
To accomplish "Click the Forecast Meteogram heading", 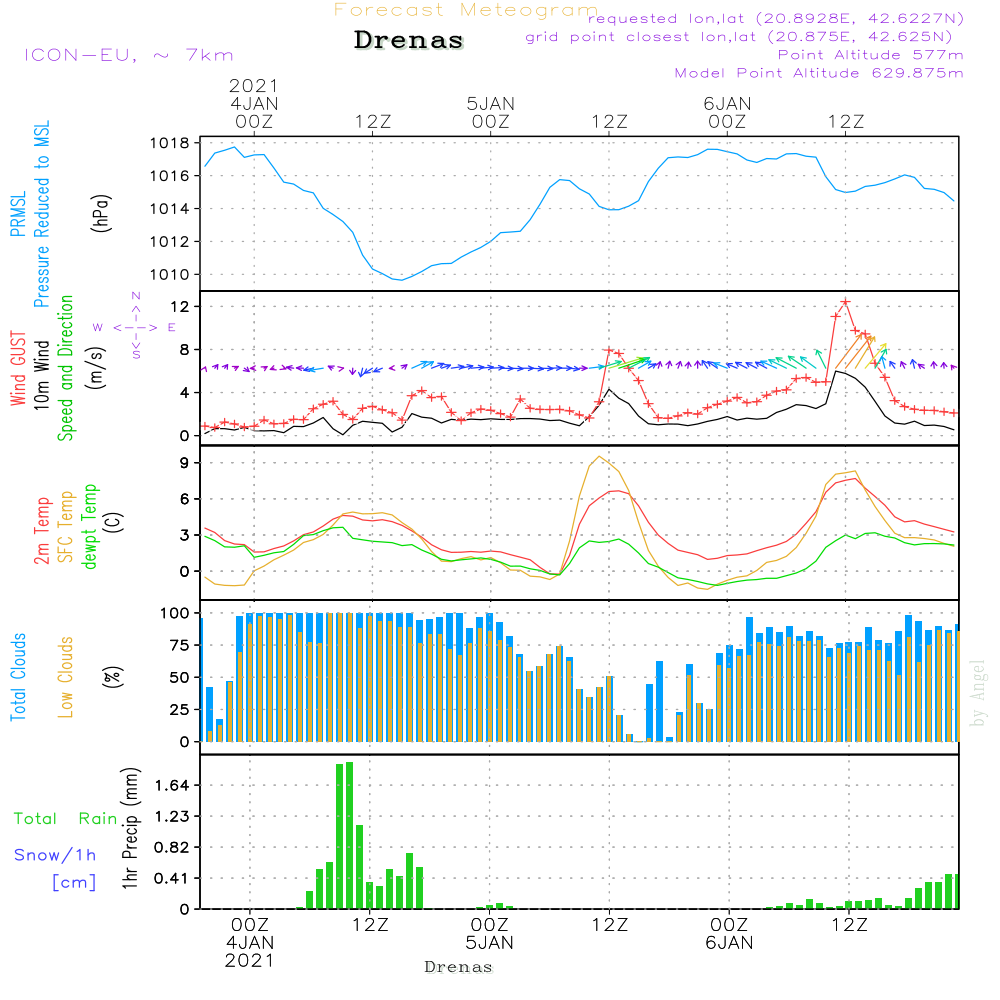I will (x=466, y=10).
